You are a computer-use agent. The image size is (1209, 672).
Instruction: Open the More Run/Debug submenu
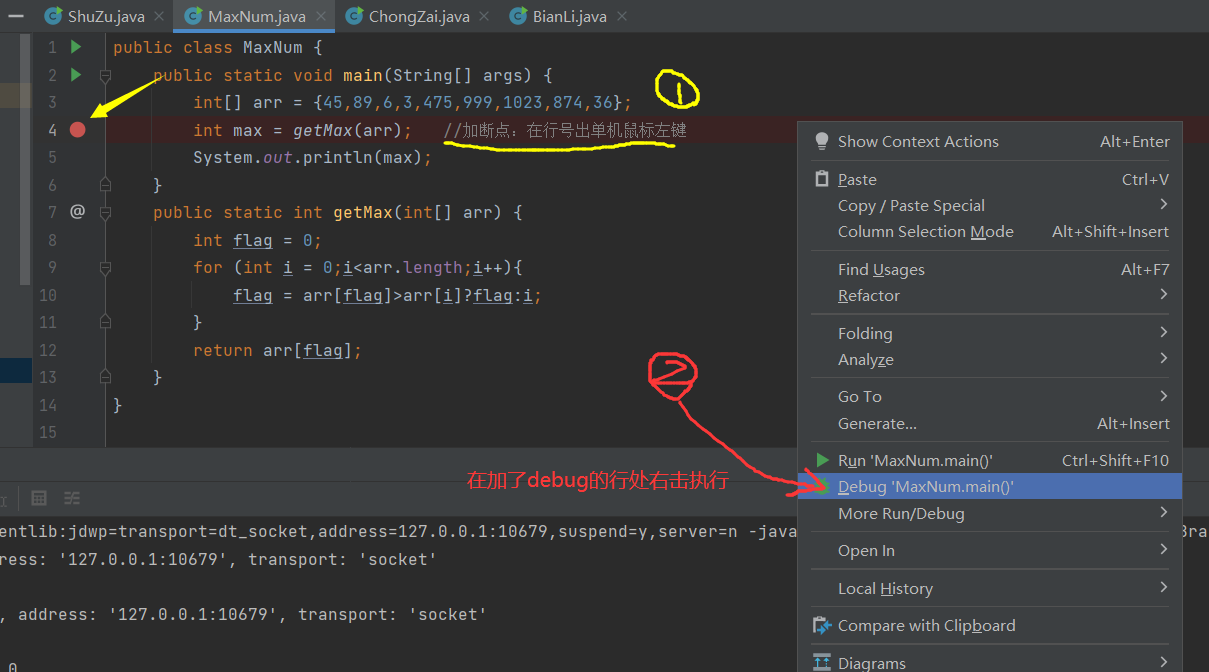coord(990,514)
